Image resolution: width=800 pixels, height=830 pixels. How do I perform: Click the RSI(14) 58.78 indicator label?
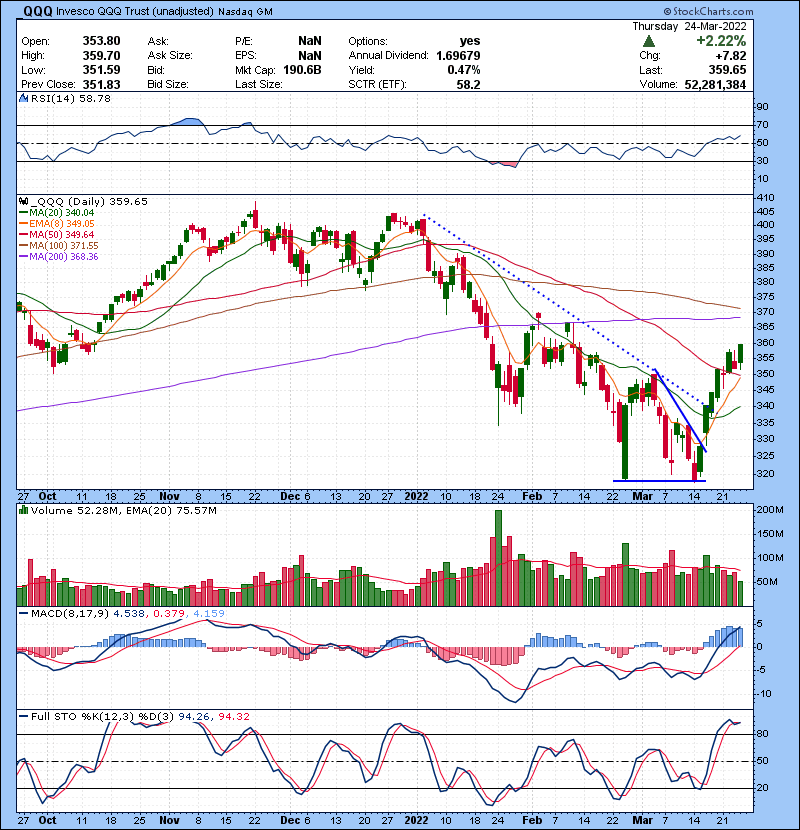tap(71, 98)
